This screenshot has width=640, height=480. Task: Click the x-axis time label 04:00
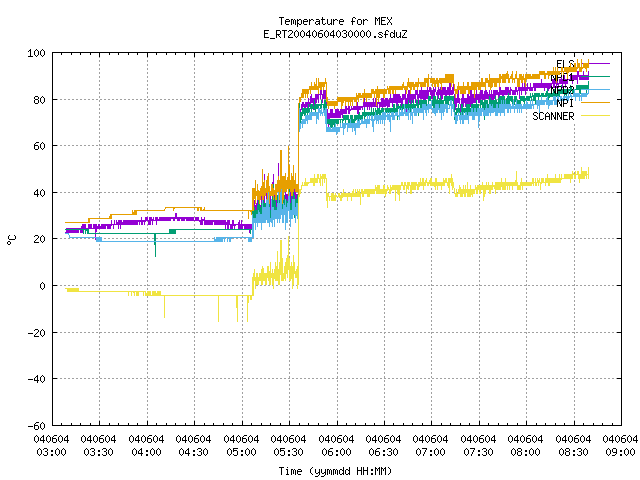pos(146,452)
